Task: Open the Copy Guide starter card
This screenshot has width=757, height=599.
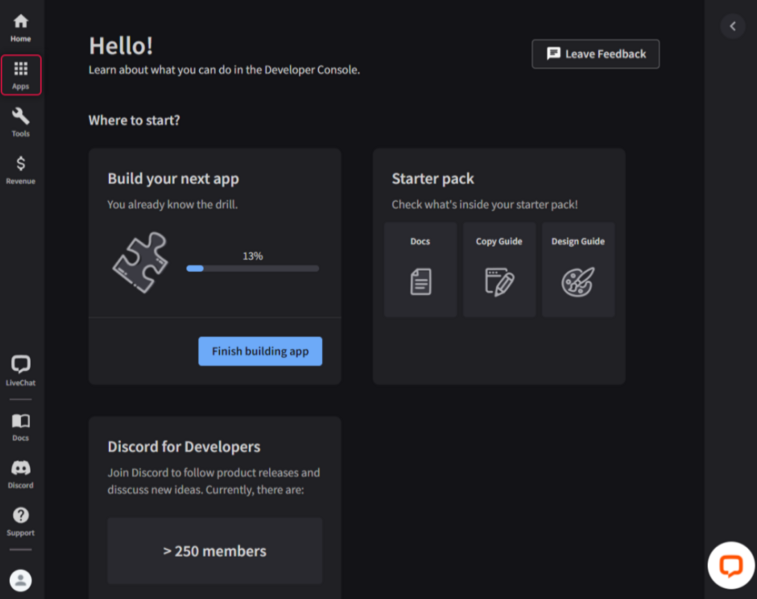Action: [499, 270]
